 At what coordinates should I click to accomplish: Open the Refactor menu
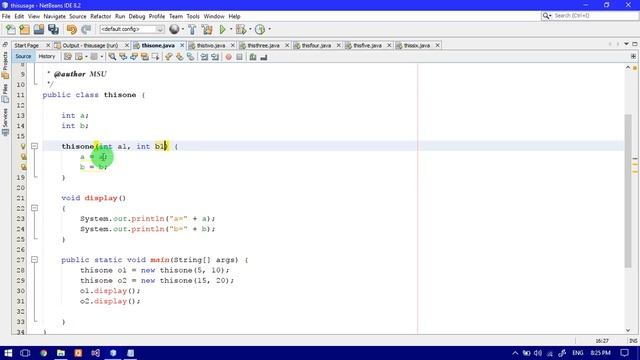coord(100,16)
